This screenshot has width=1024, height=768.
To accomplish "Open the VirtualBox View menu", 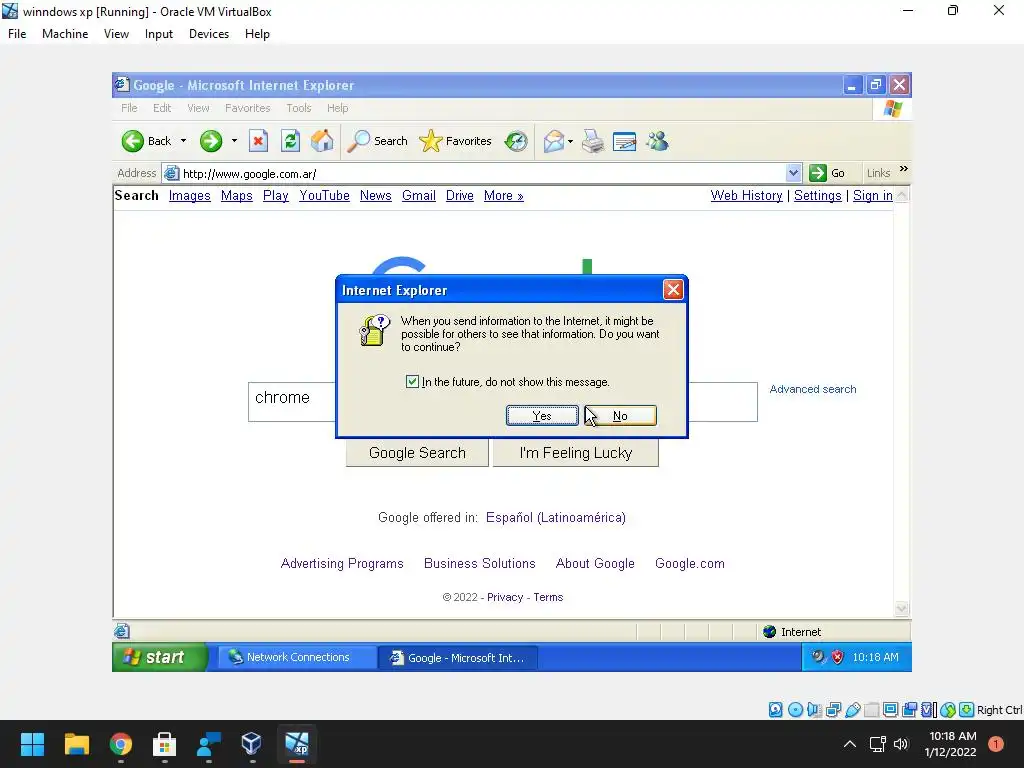I will point(116,34).
